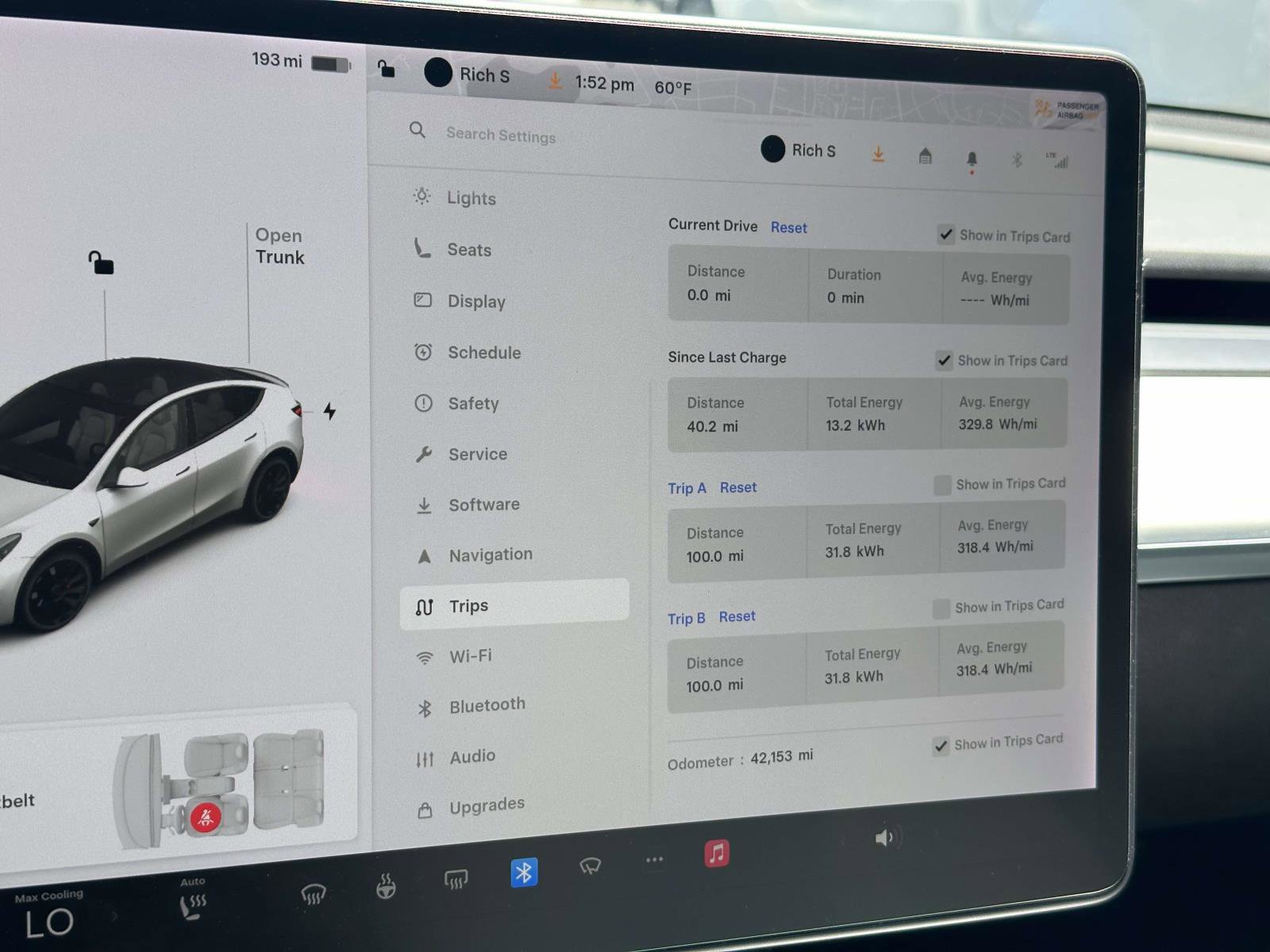Open Rich S profile in settings header
The image size is (1270, 952).
click(798, 149)
